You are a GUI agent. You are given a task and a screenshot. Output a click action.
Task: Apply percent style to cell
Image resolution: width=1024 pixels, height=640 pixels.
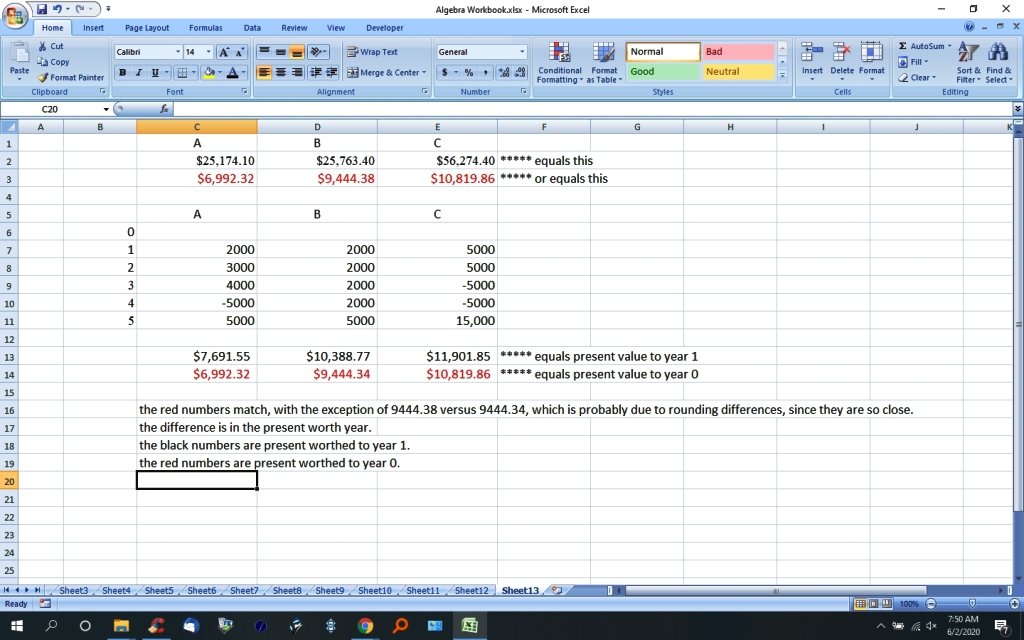[x=469, y=72]
